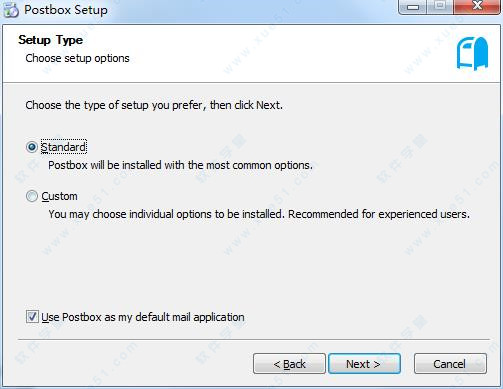Click the 'Choose the type of setup' instruction

pyautogui.click(x=154, y=105)
